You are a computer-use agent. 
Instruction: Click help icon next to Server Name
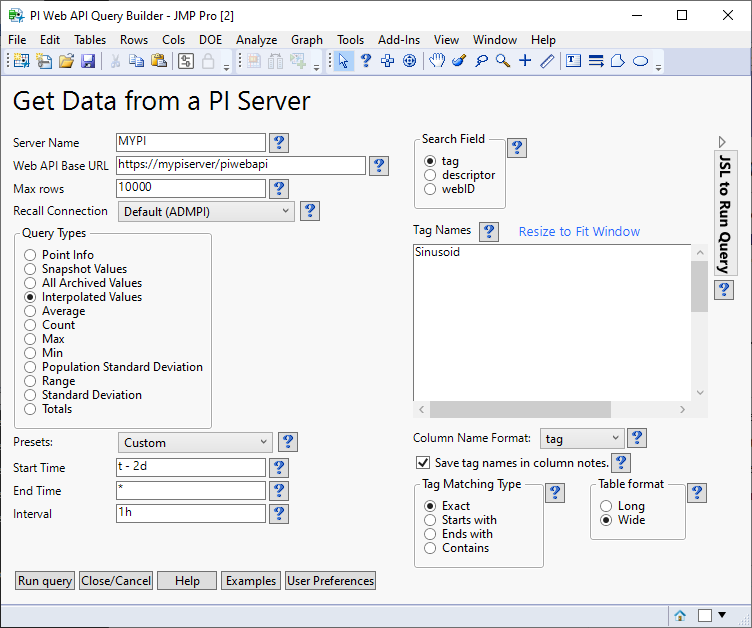click(279, 143)
